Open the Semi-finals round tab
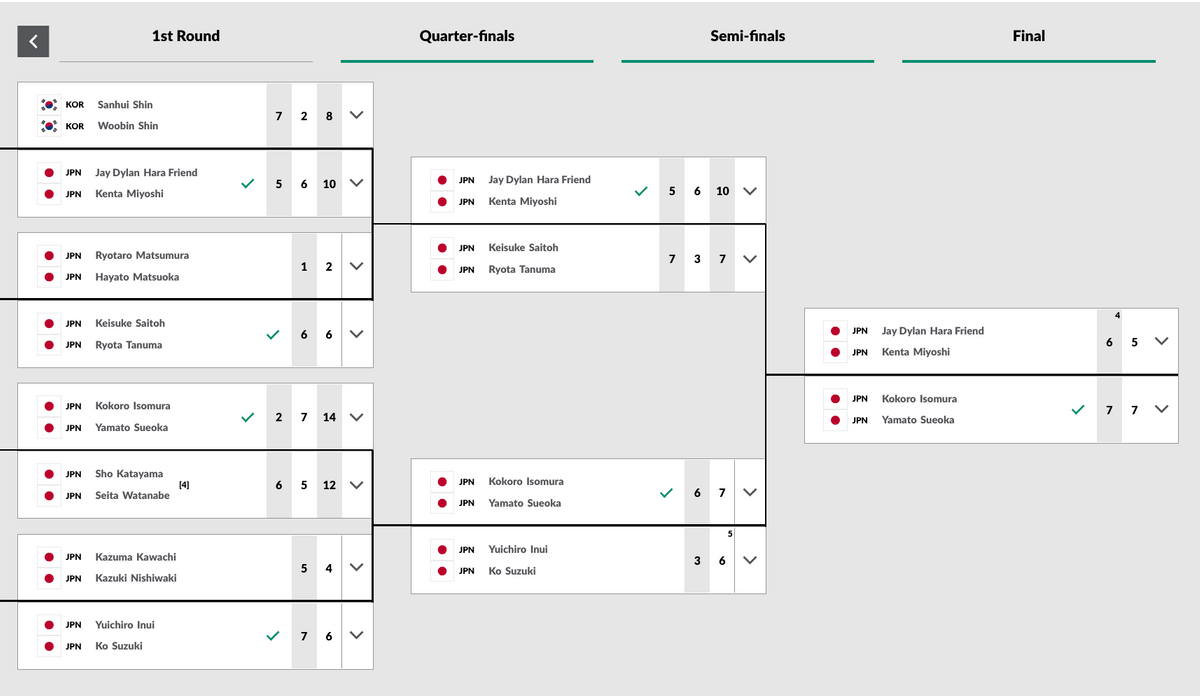The width and height of the screenshot is (1200, 696). (x=747, y=37)
